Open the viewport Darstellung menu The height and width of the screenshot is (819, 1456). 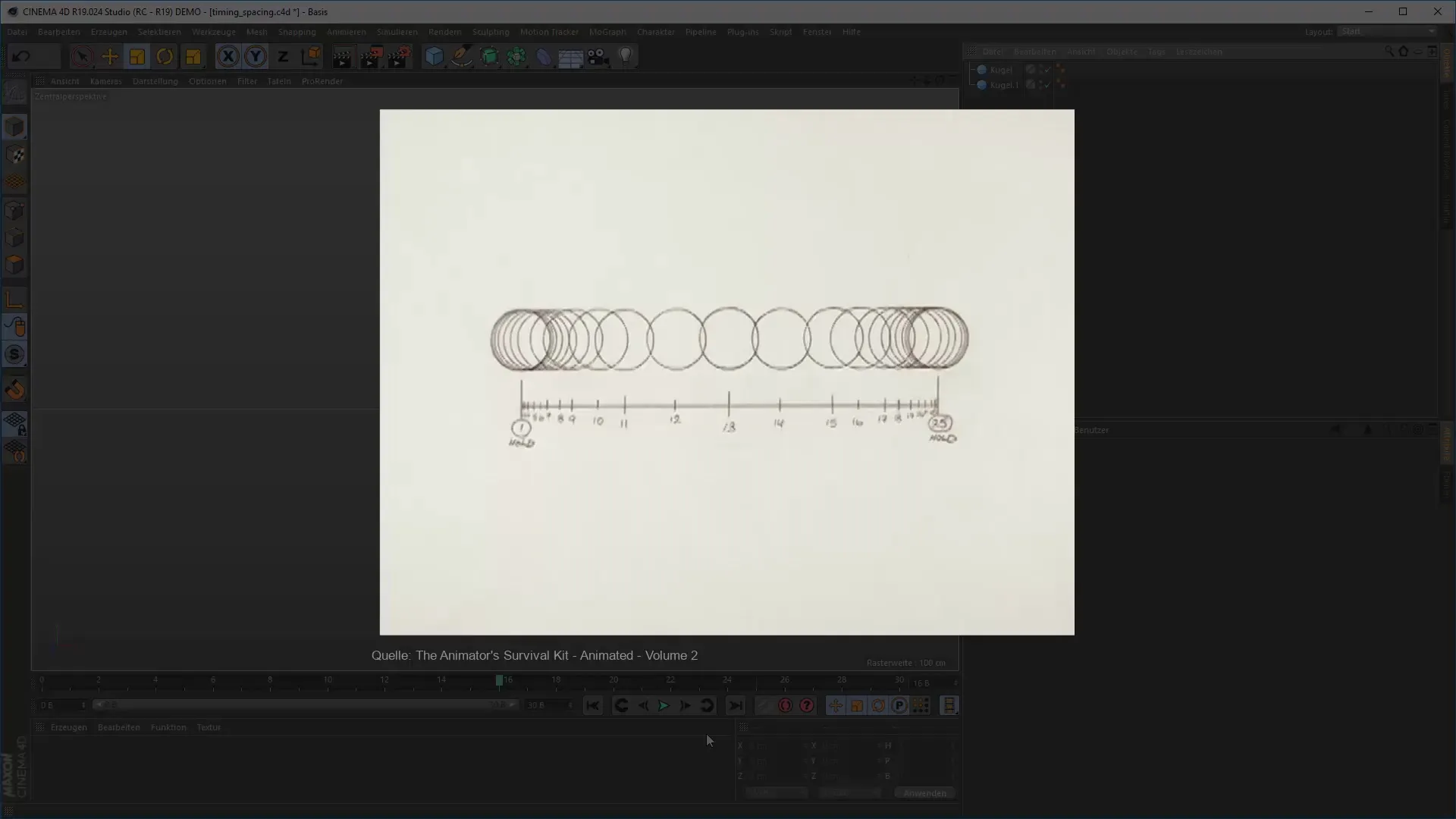pos(155,81)
